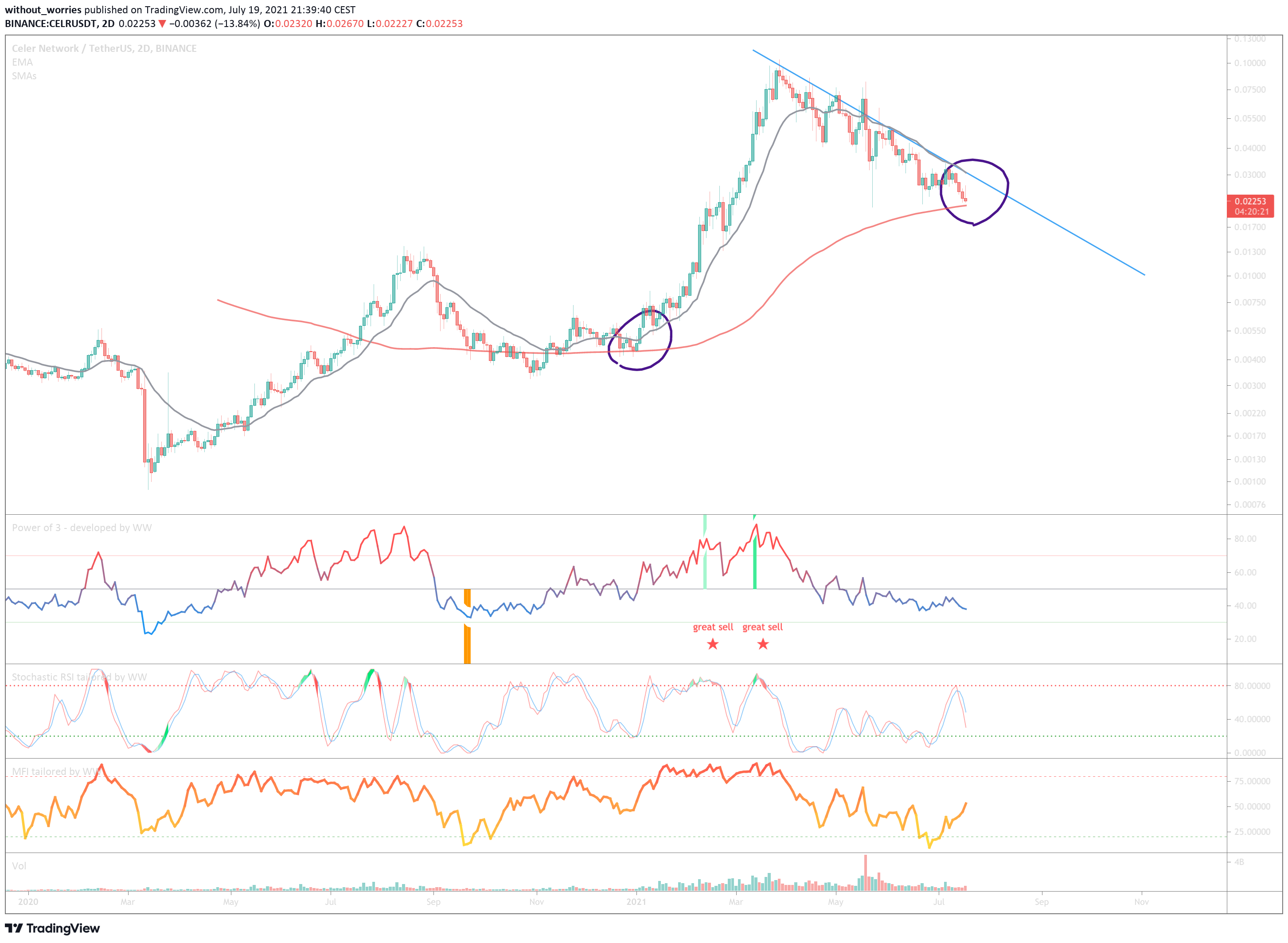
Task: Click the 0.00100 price axis label
Action: (1250, 482)
